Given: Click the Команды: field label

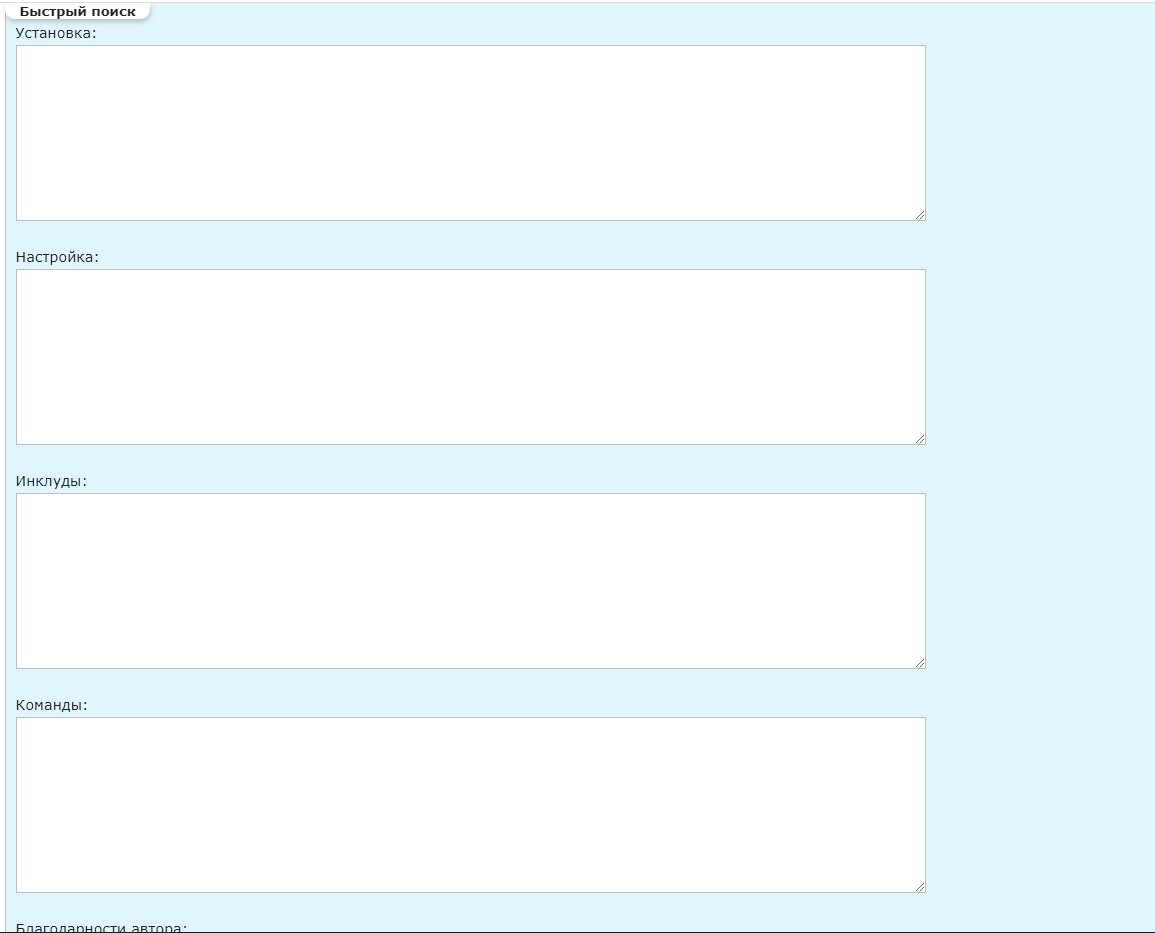Looking at the screenshot, I should click(x=52, y=705).
